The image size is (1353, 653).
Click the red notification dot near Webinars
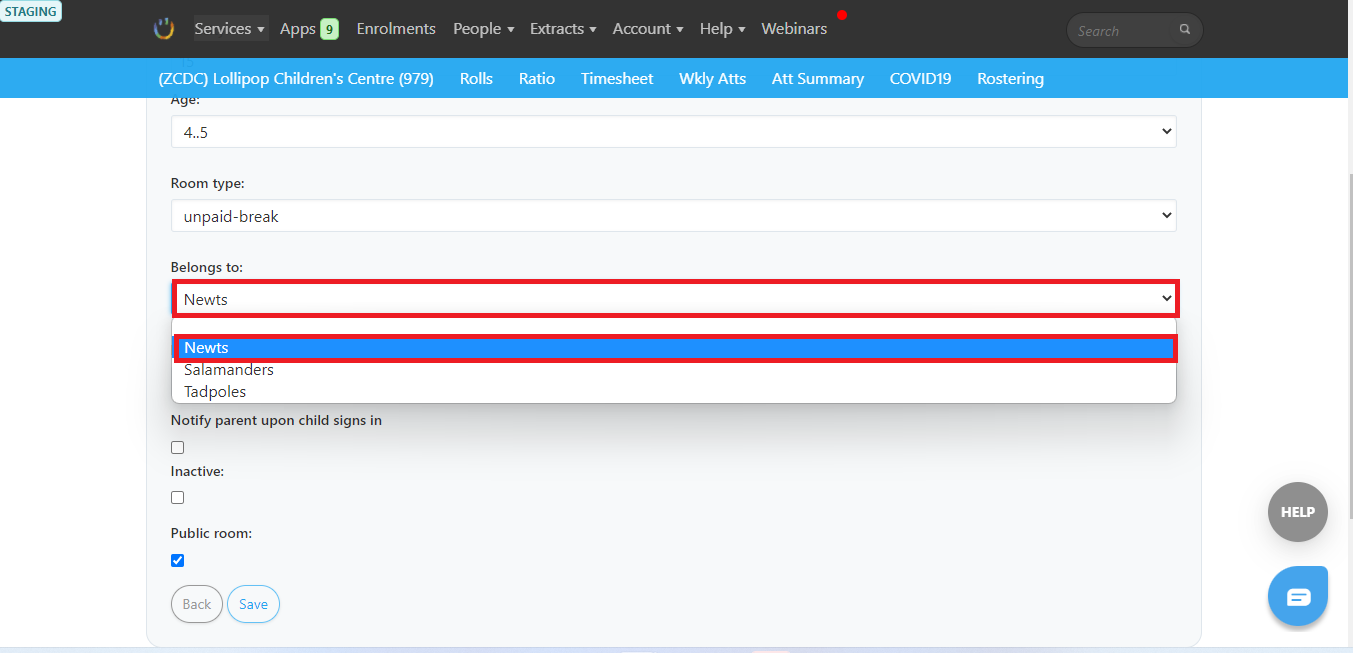tap(842, 15)
